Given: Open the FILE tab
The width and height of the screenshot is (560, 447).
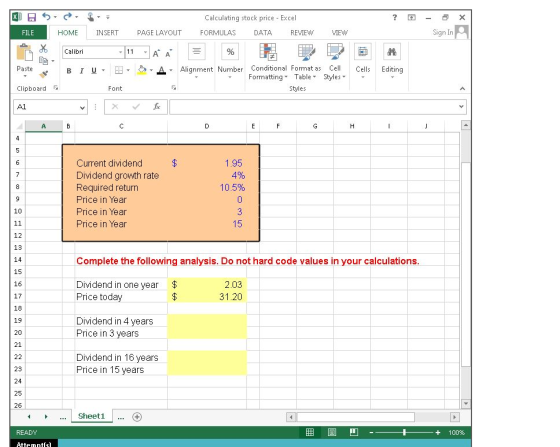Looking at the screenshot, I should tap(28, 32).
